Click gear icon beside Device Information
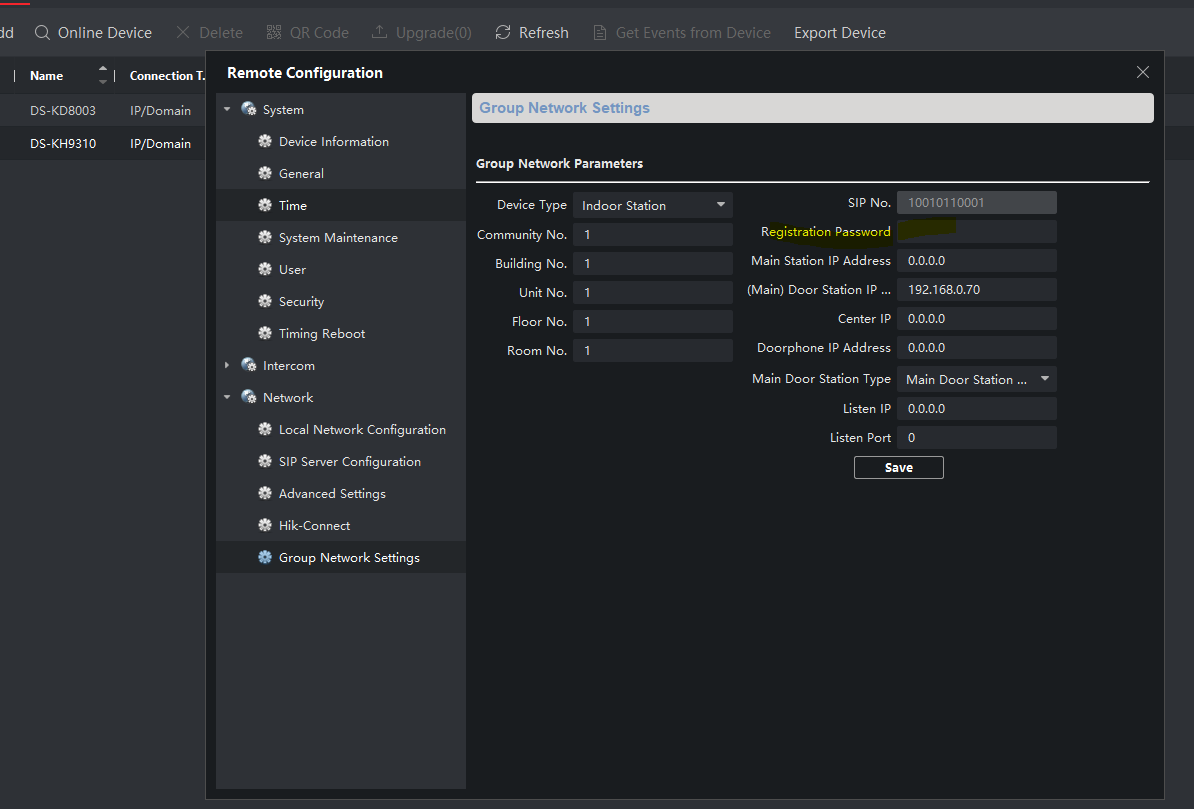Screen dimensions: 1194x809 pyautogui.click(x=265, y=142)
